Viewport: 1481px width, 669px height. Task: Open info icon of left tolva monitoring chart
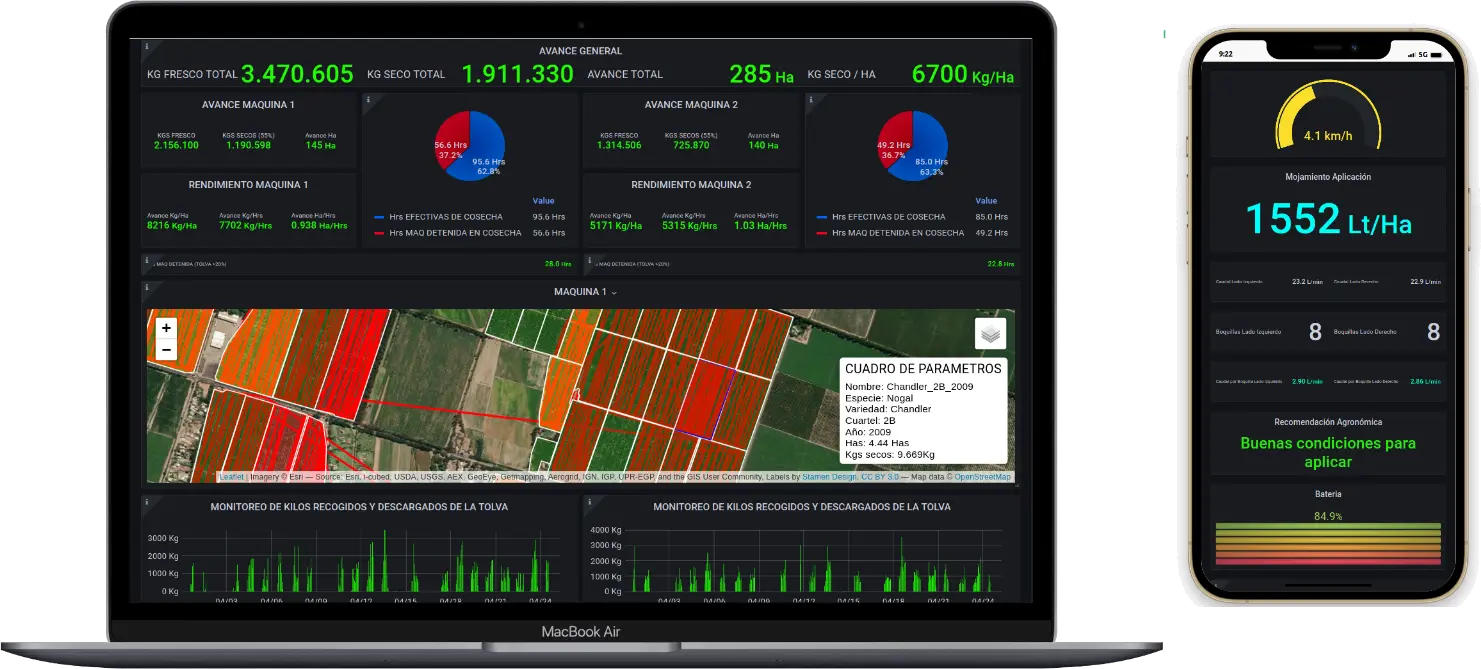[x=147, y=502]
